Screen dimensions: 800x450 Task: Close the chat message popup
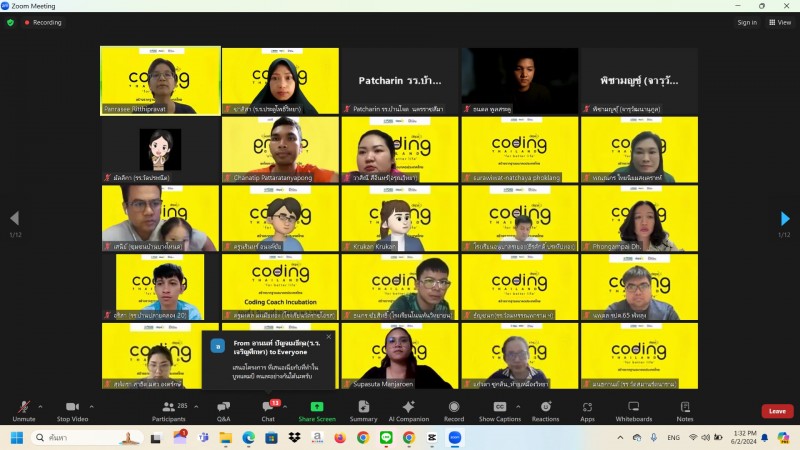[329, 337]
